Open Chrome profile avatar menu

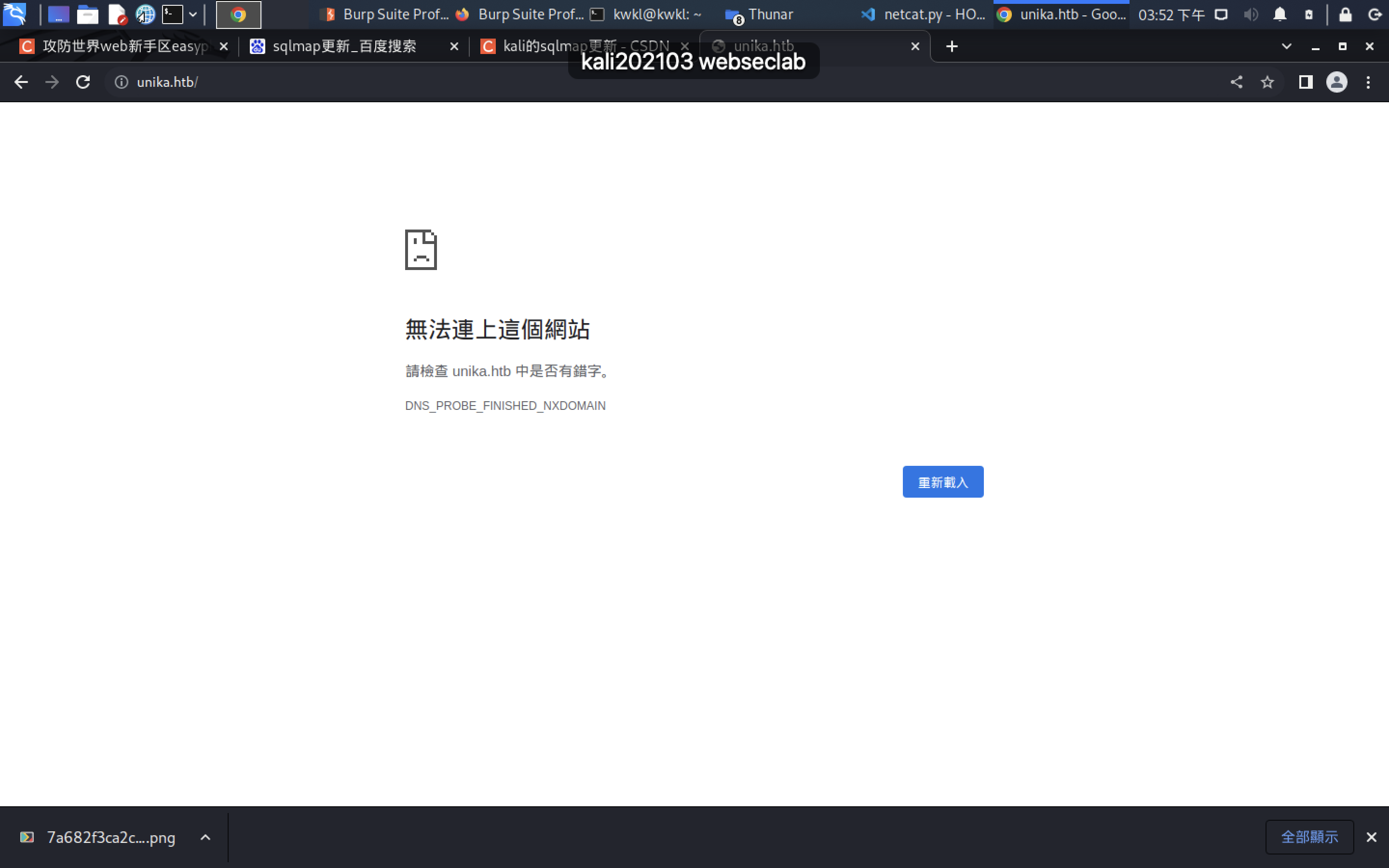coord(1336,82)
